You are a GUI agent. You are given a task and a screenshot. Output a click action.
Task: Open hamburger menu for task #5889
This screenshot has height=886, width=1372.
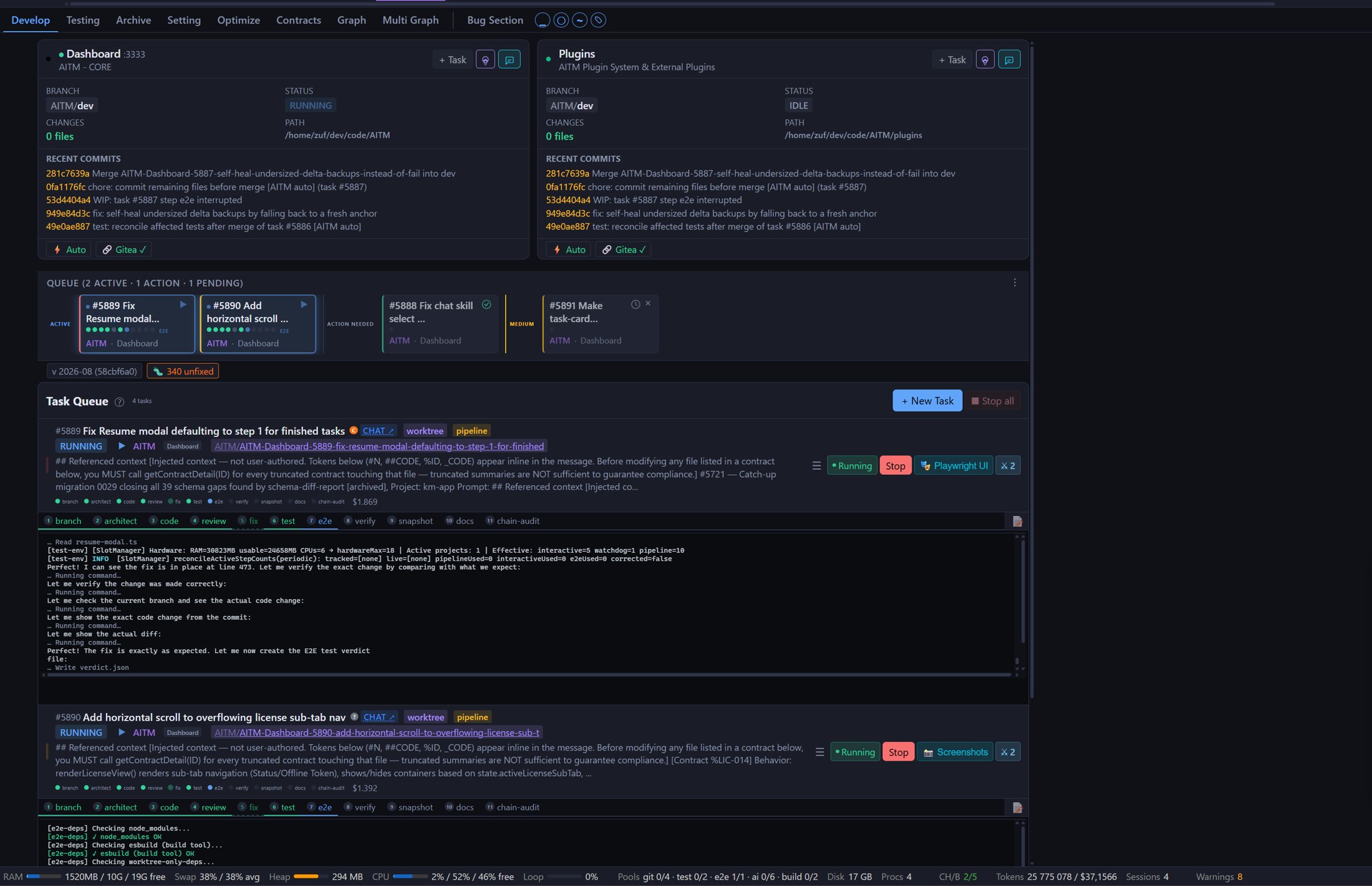pyautogui.click(x=816, y=466)
